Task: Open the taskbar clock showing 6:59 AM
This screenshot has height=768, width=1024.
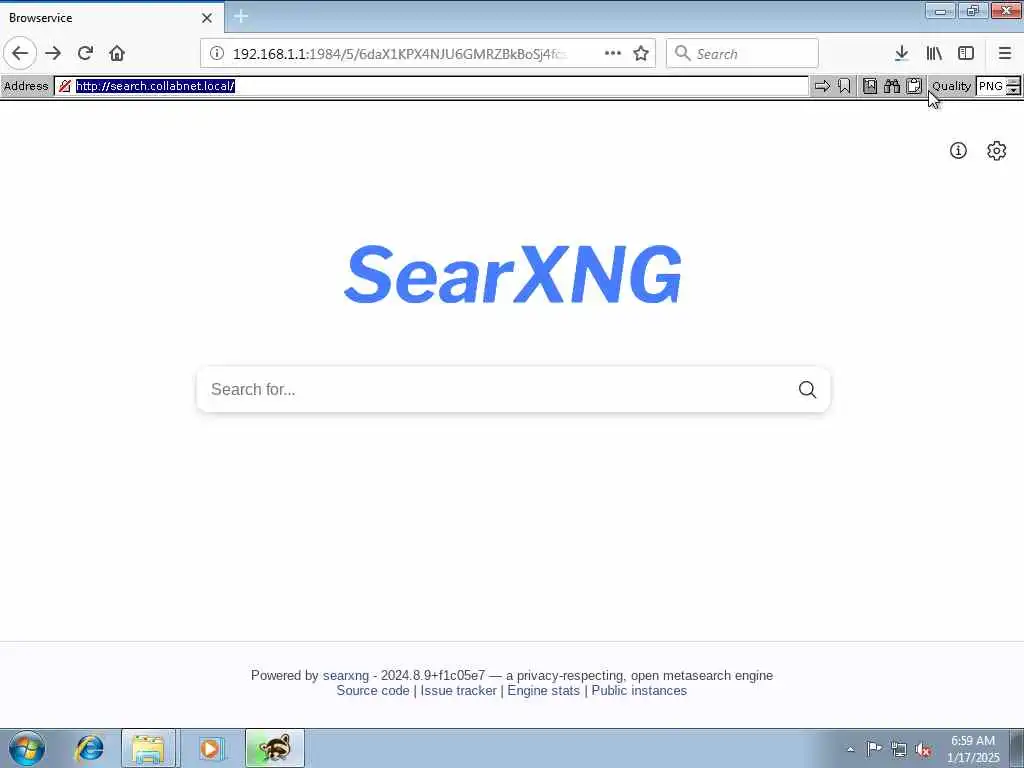Action: point(973,749)
